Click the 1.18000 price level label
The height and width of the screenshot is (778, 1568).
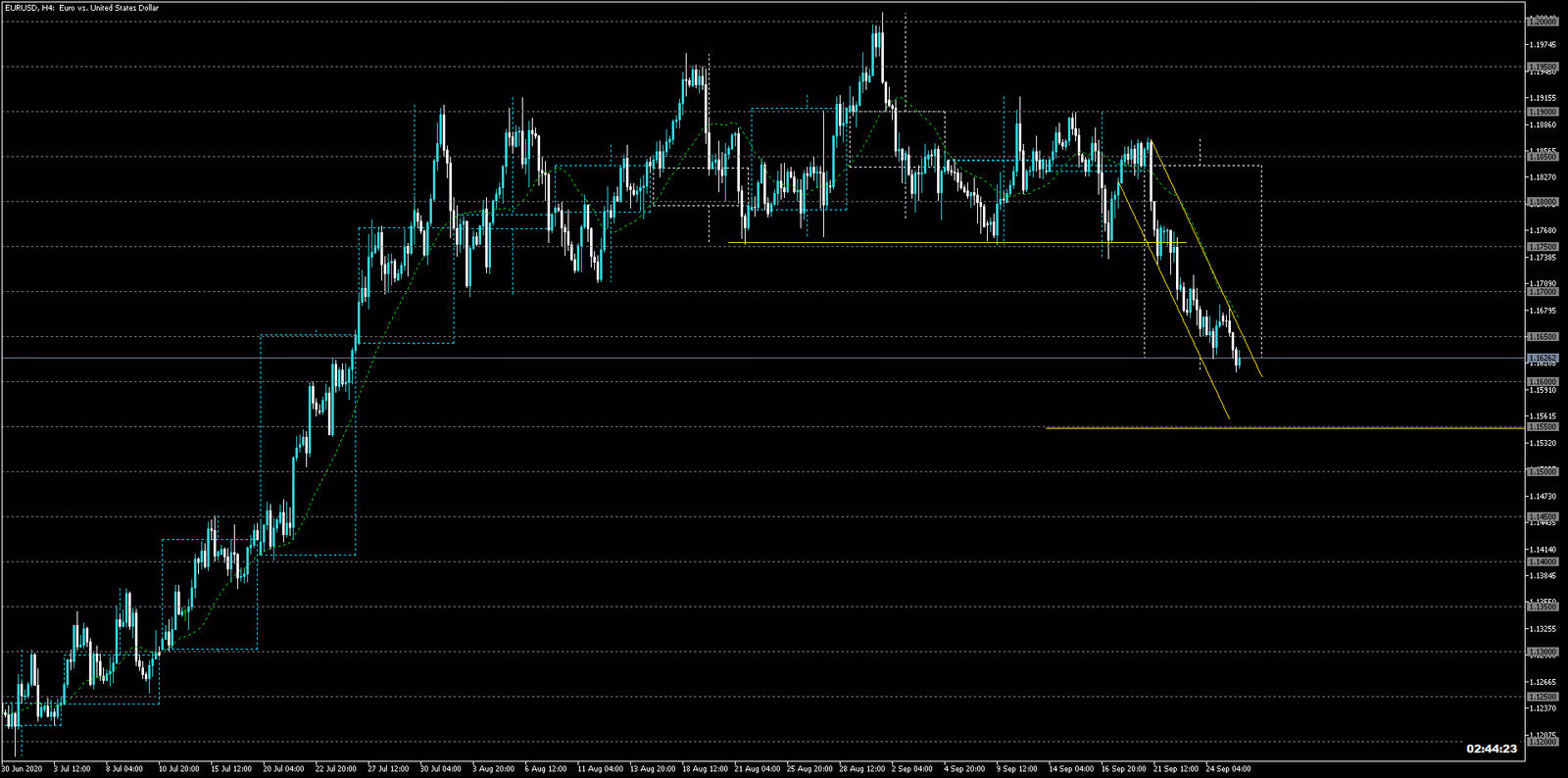(x=1543, y=202)
